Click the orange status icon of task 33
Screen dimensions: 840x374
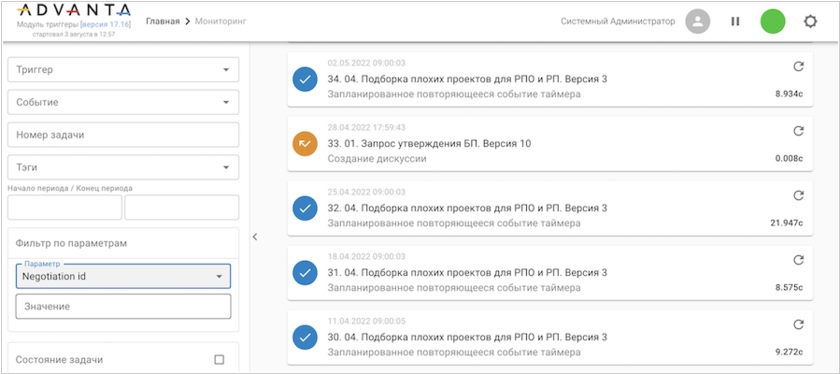pyautogui.click(x=305, y=144)
